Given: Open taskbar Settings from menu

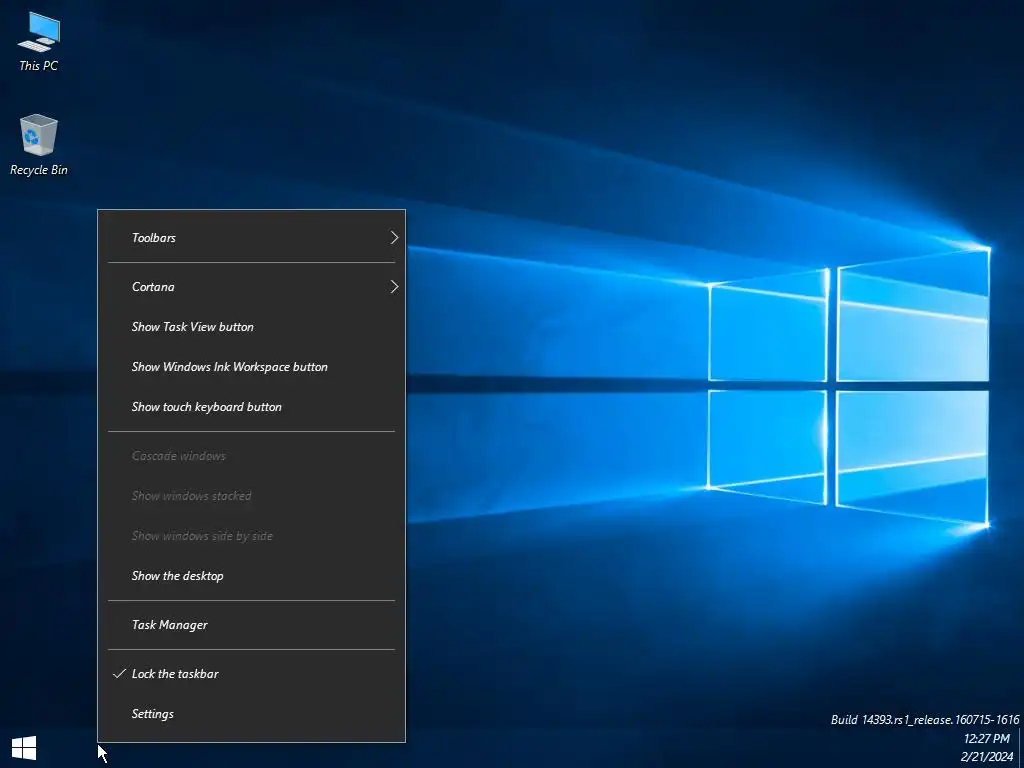Looking at the screenshot, I should [x=251, y=714].
